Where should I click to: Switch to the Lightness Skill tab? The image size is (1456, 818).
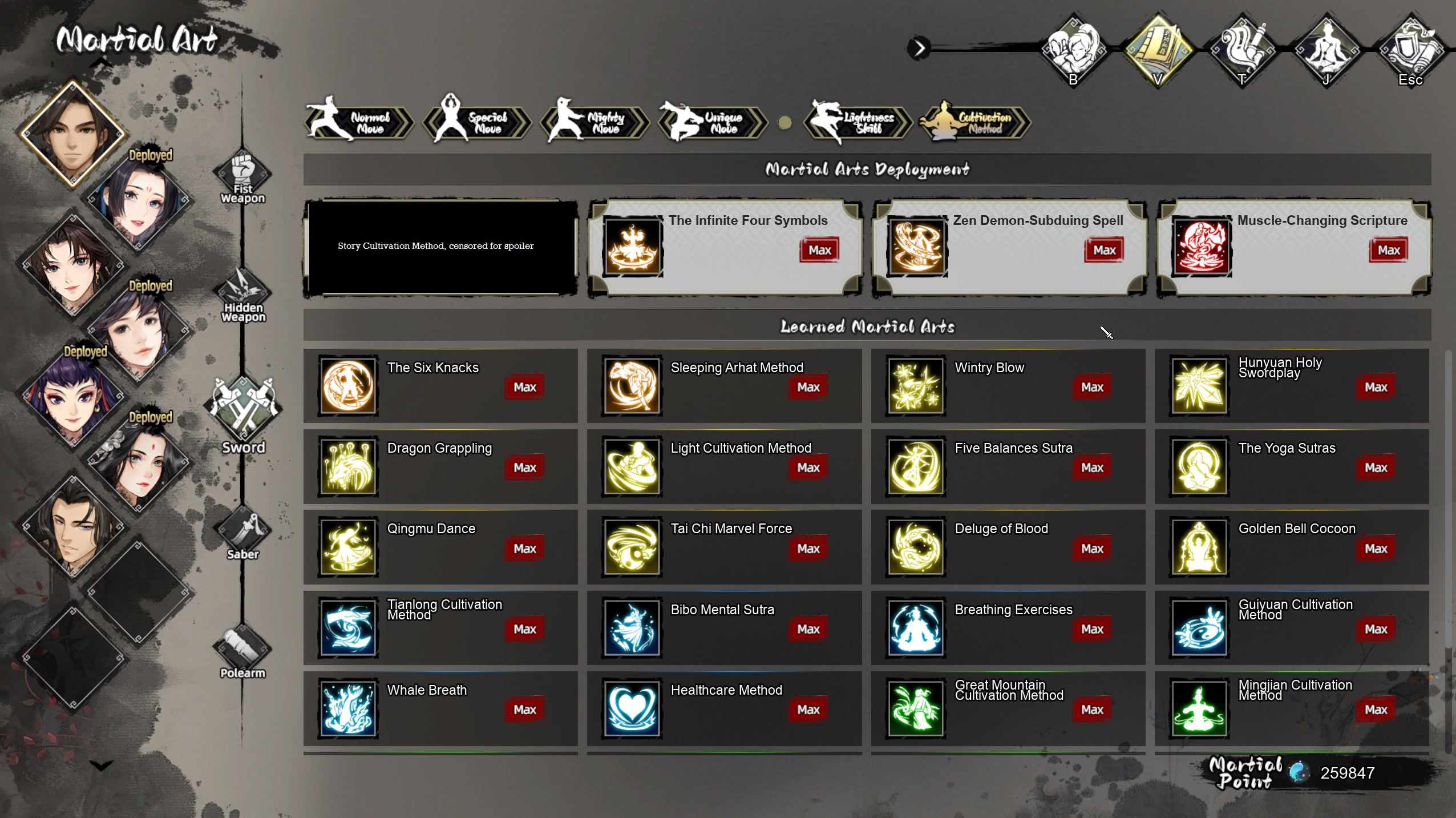858,121
